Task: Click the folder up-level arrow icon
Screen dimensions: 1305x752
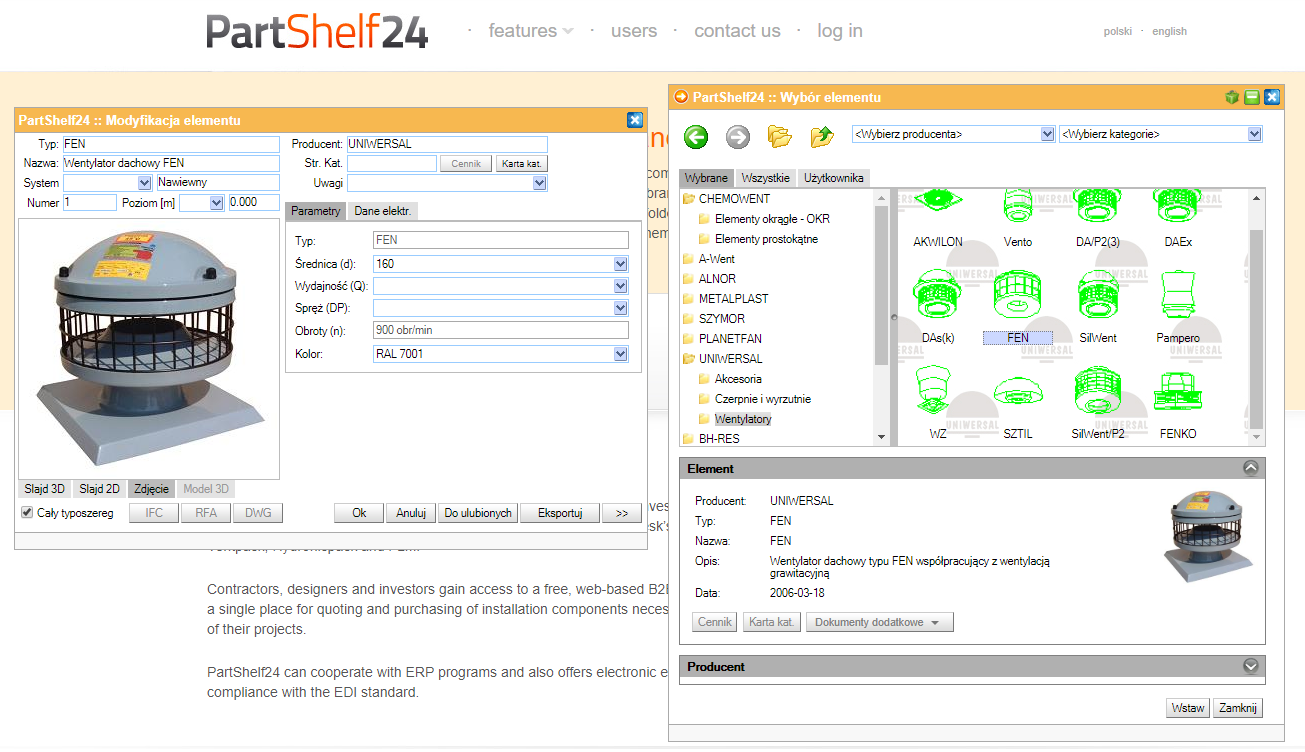Action: (x=822, y=137)
